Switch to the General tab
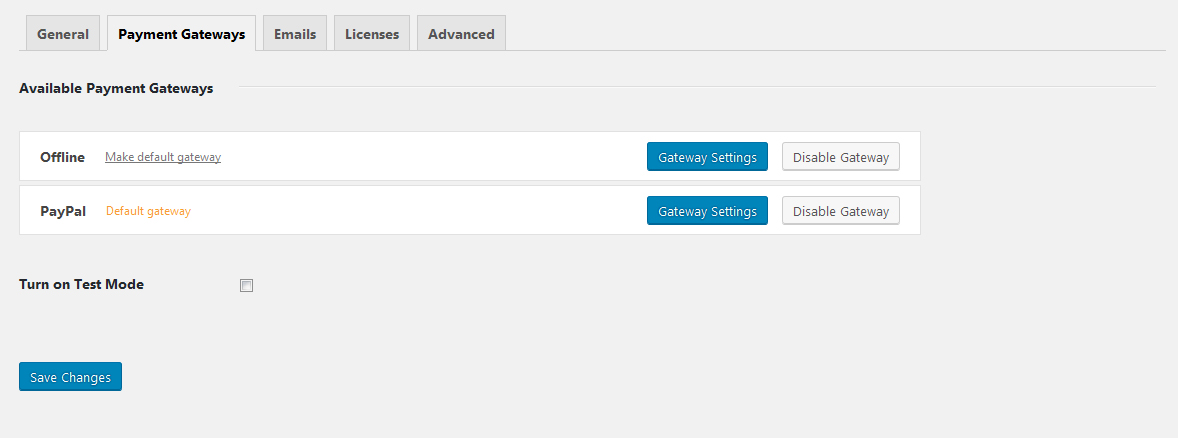1178x438 pixels. [x=63, y=34]
